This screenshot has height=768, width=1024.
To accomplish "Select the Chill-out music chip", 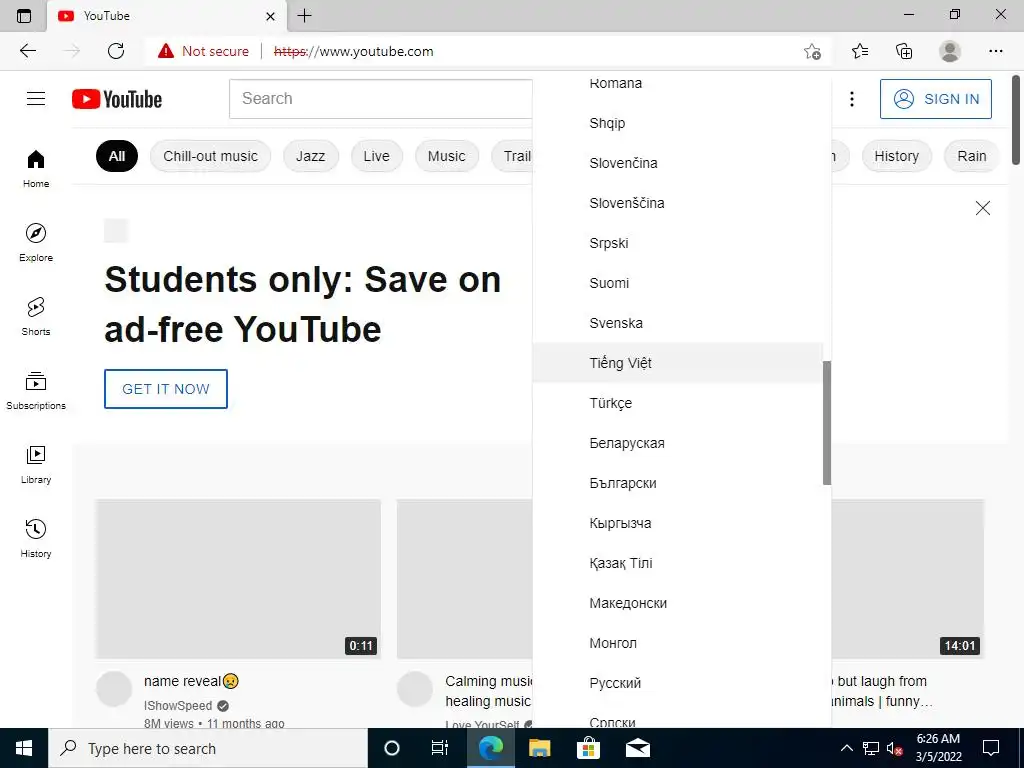I will click(210, 156).
